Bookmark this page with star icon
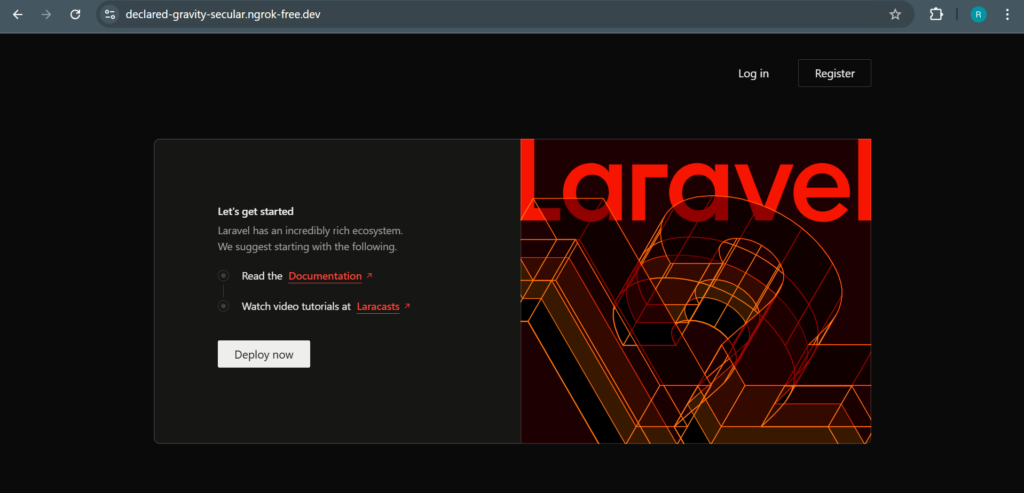 coord(895,14)
